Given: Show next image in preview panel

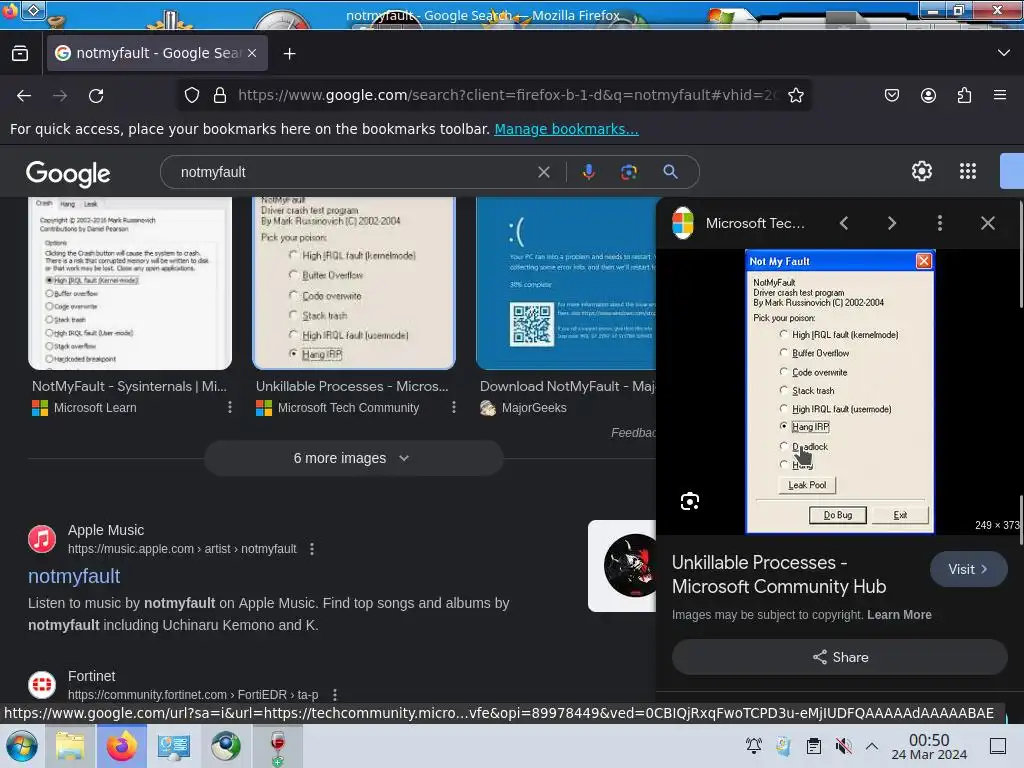Looking at the screenshot, I should point(891,223).
